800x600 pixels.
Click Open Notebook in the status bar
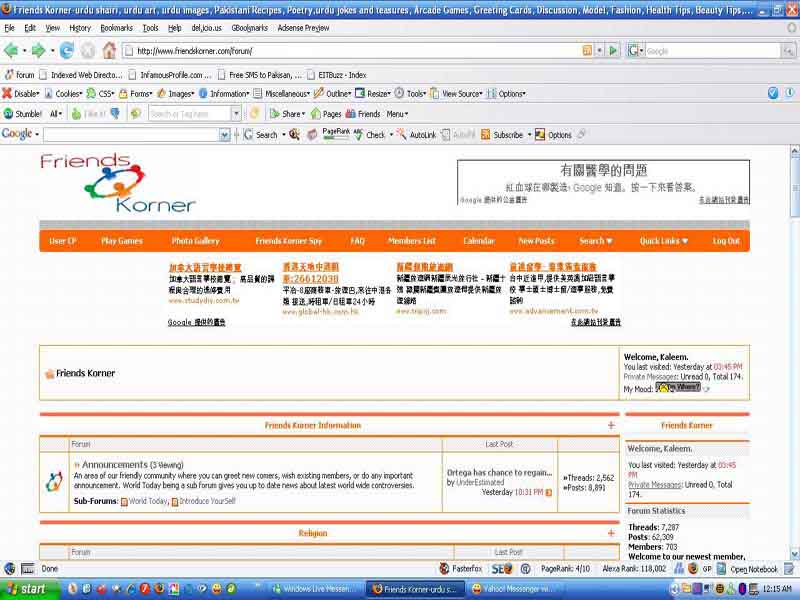coord(747,569)
